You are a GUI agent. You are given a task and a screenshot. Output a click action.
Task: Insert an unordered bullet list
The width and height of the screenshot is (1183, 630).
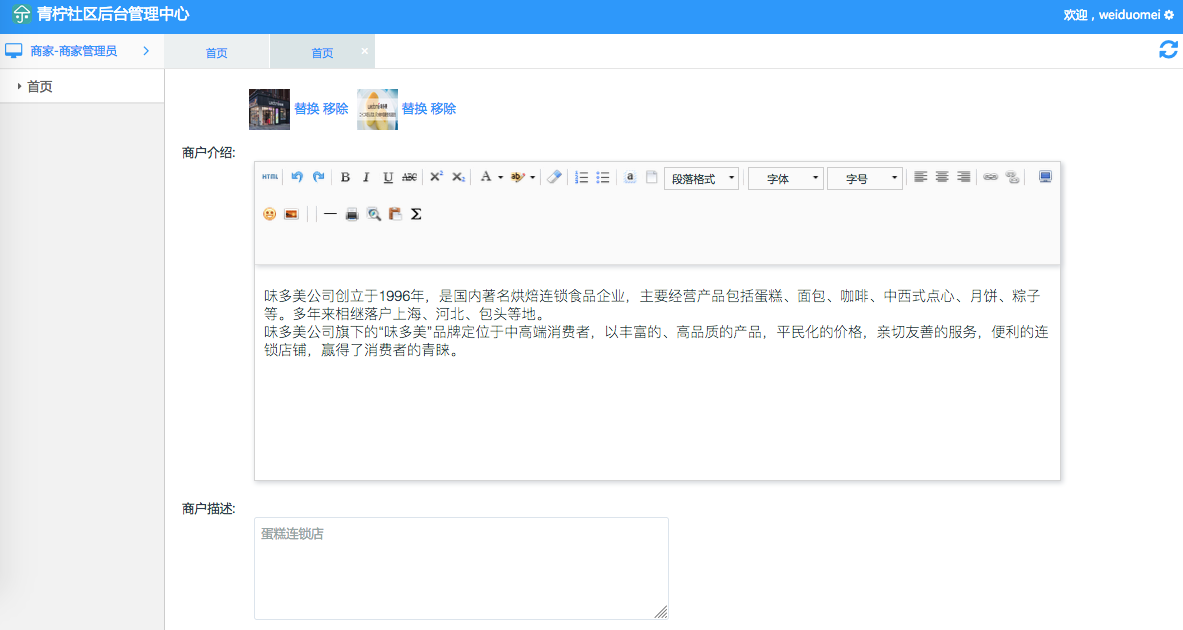pyautogui.click(x=603, y=177)
